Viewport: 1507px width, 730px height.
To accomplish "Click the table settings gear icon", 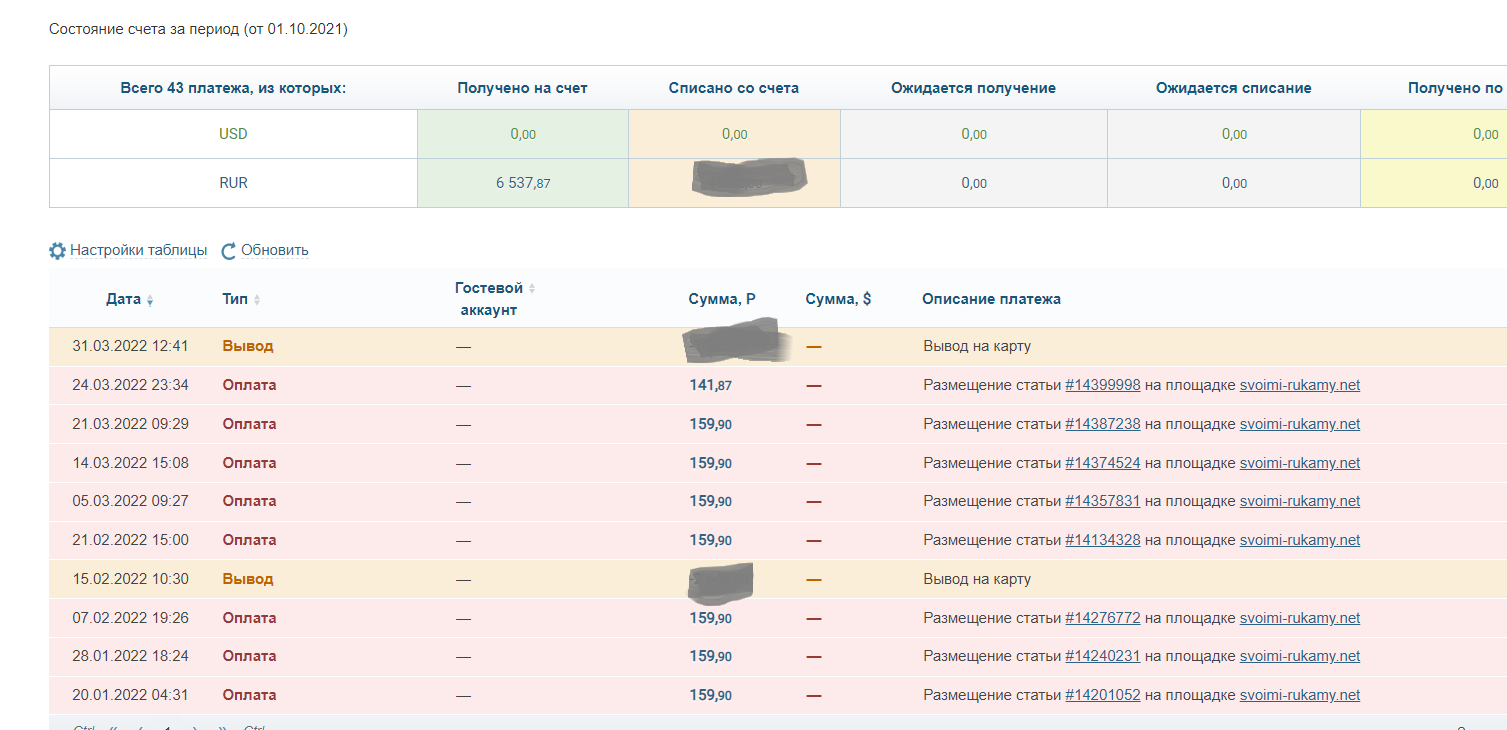I will click(57, 251).
